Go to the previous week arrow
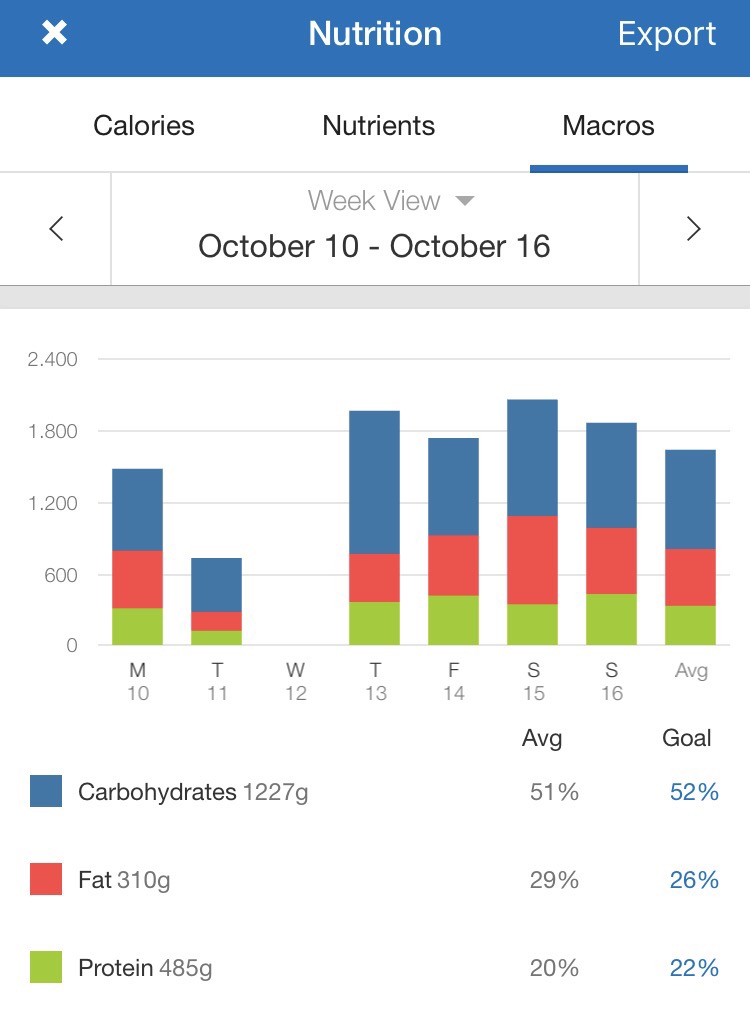The height and width of the screenshot is (1015, 750). pos(56,229)
